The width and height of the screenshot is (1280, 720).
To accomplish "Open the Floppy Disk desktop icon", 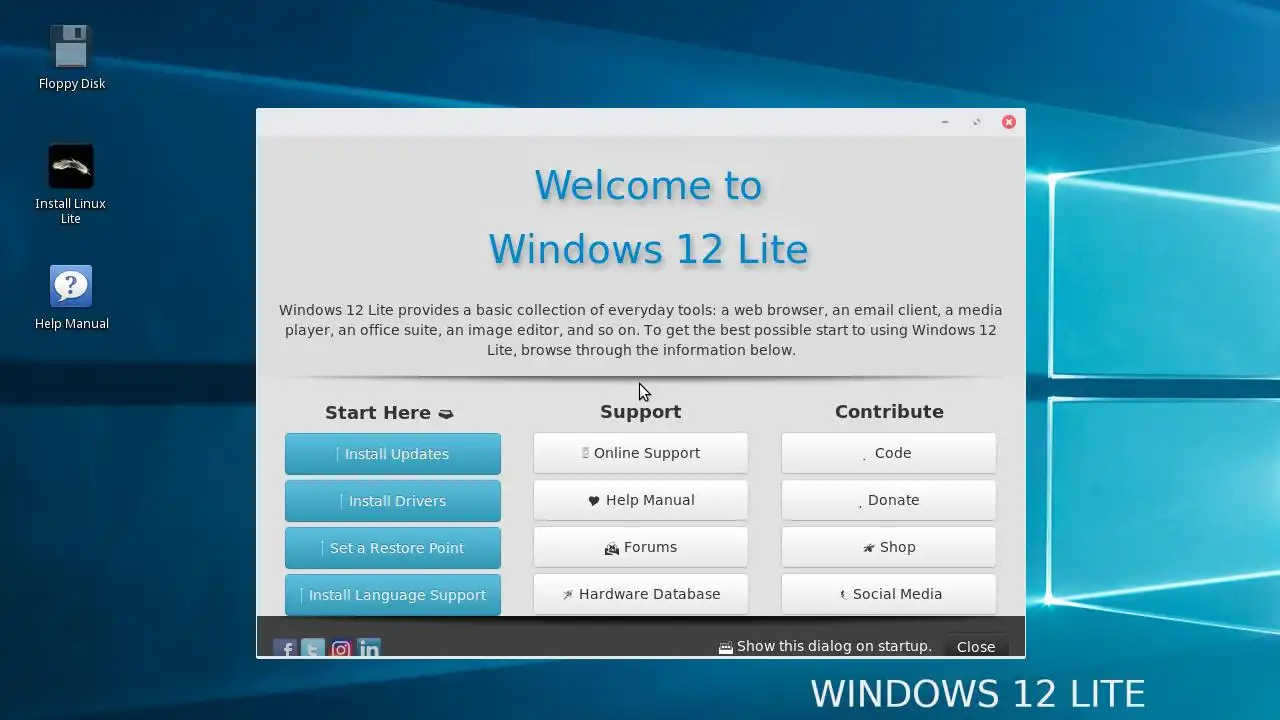I will [x=71, y=57].
